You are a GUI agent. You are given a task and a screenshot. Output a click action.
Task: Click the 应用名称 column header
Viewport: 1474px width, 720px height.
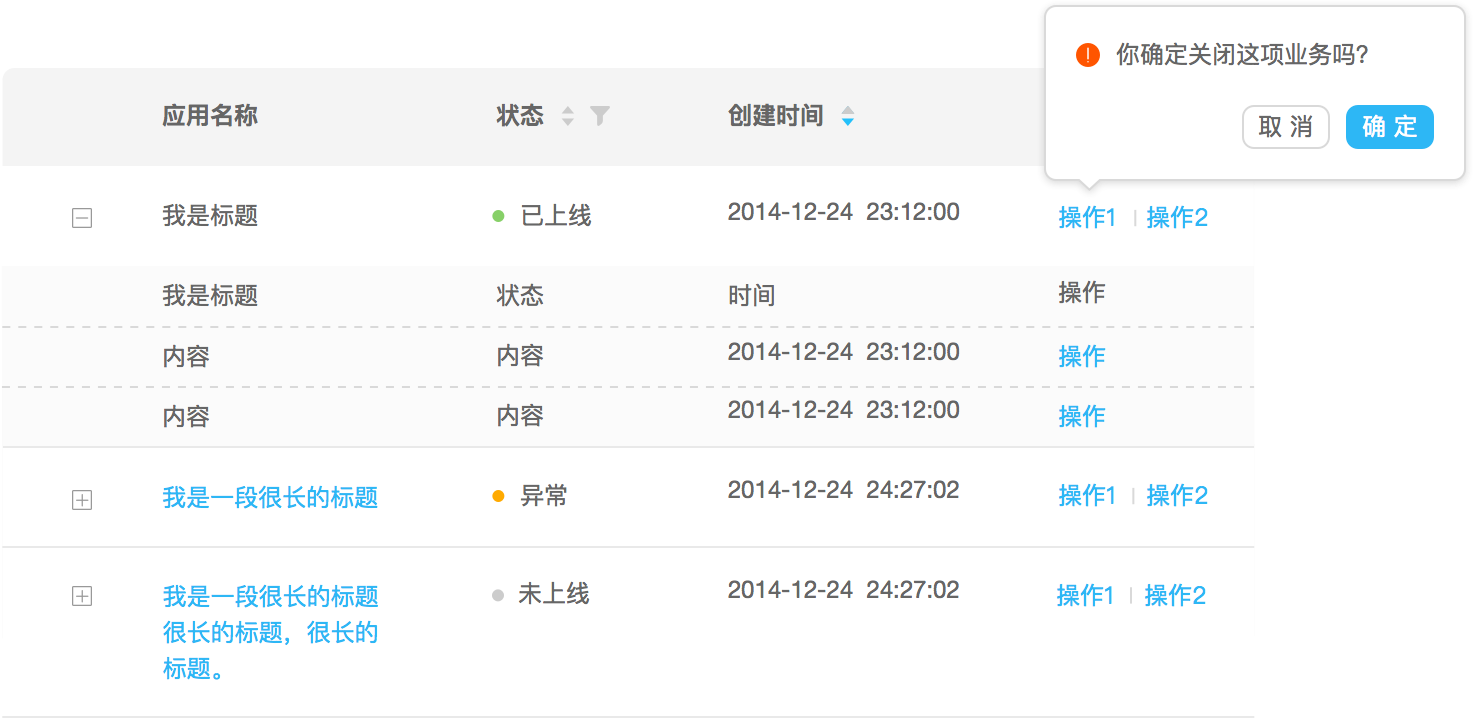click(x=210, y=116)
